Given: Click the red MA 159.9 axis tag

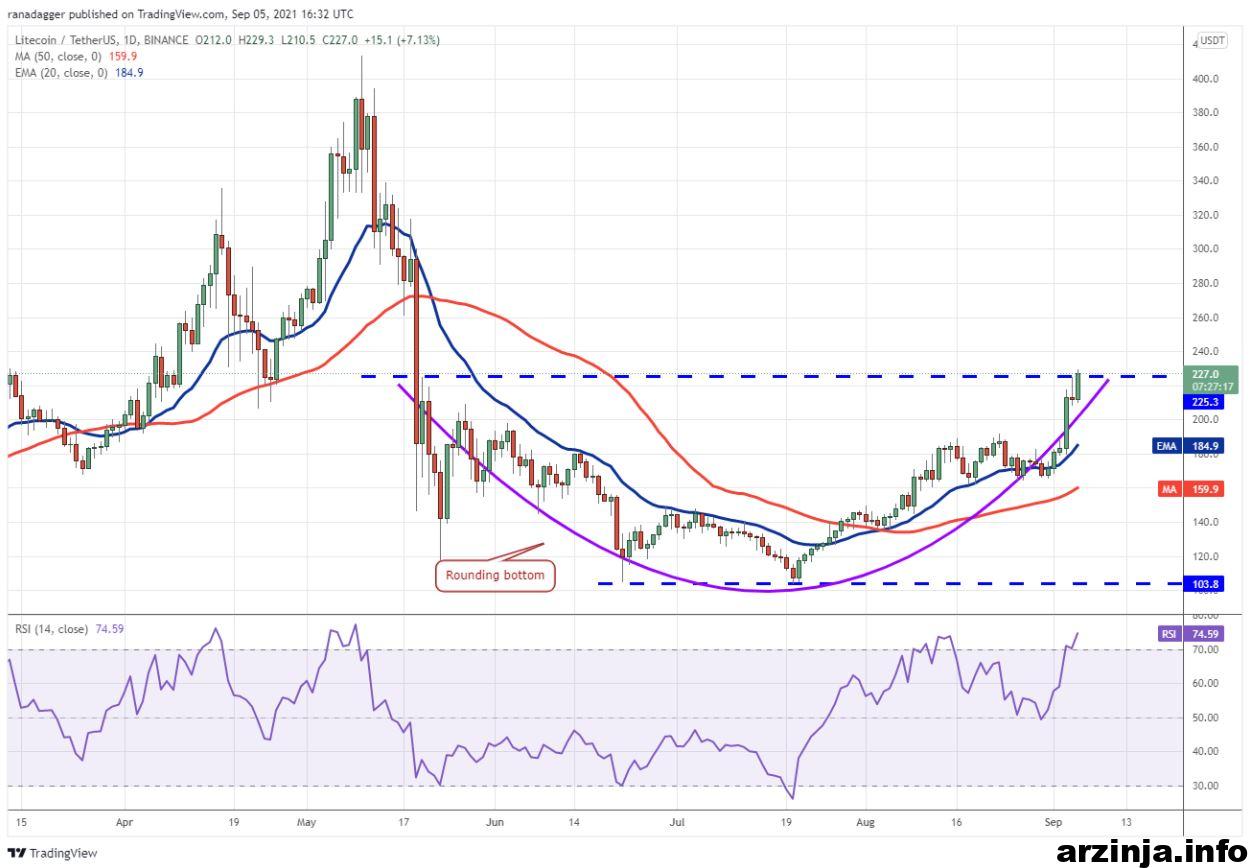Looking at the screenshot, I should (x=1193, y=489).
